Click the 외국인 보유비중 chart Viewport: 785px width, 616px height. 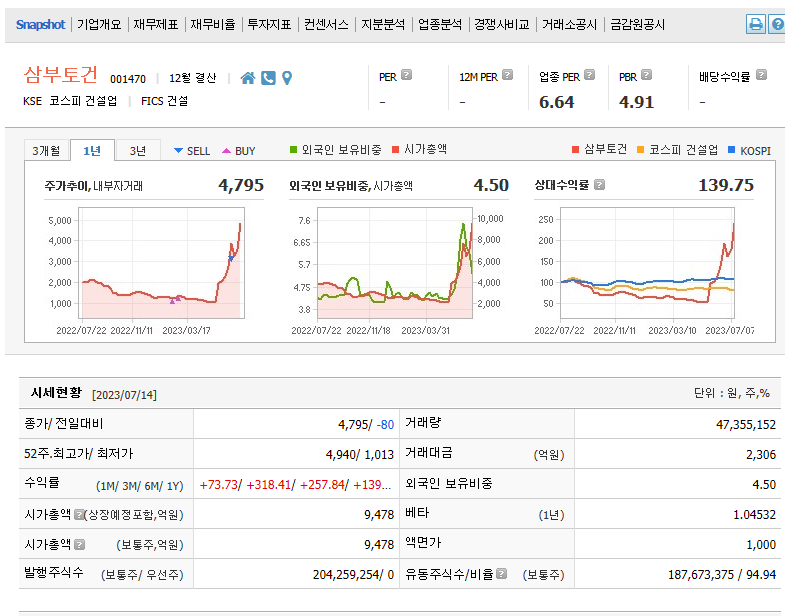click(x=395, y=263)
